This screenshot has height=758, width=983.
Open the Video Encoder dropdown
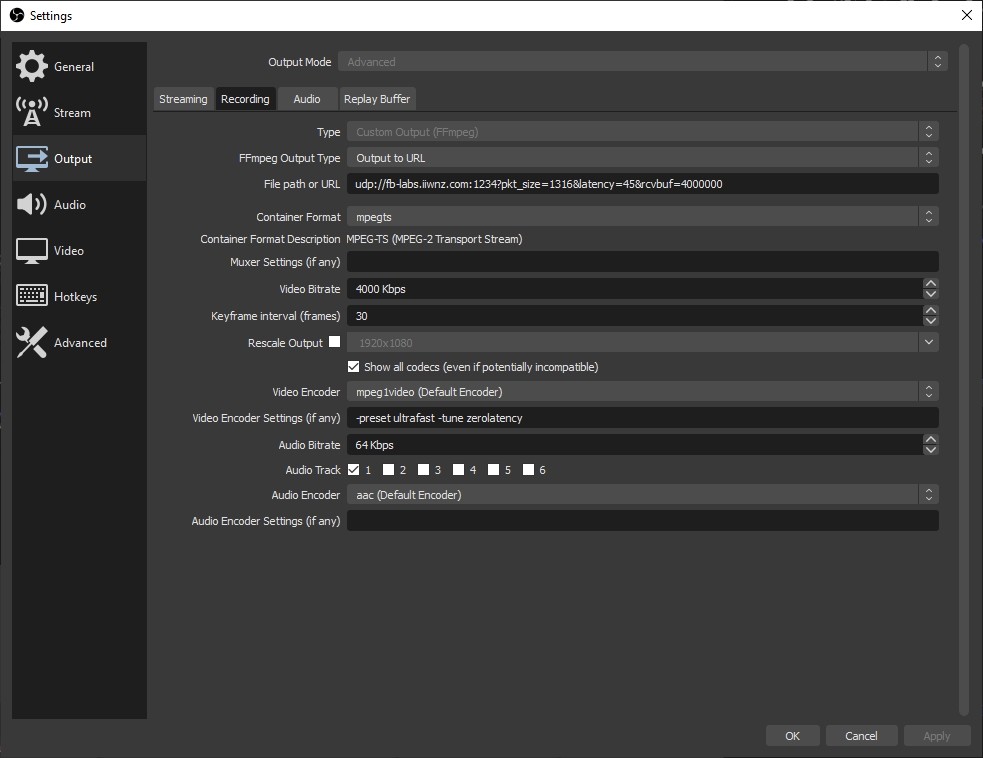click(643, 391)
